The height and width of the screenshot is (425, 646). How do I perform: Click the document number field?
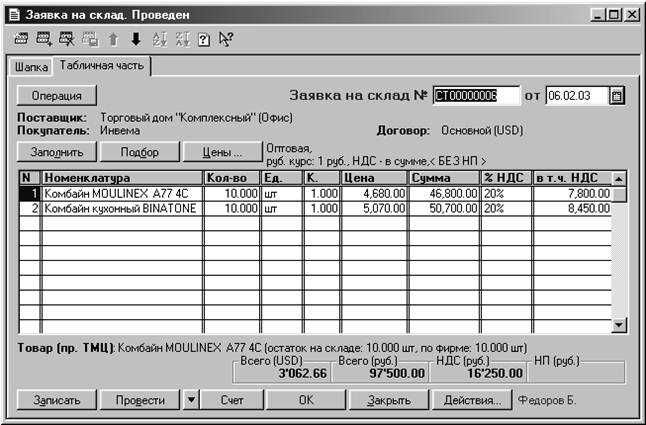(477, 96)
